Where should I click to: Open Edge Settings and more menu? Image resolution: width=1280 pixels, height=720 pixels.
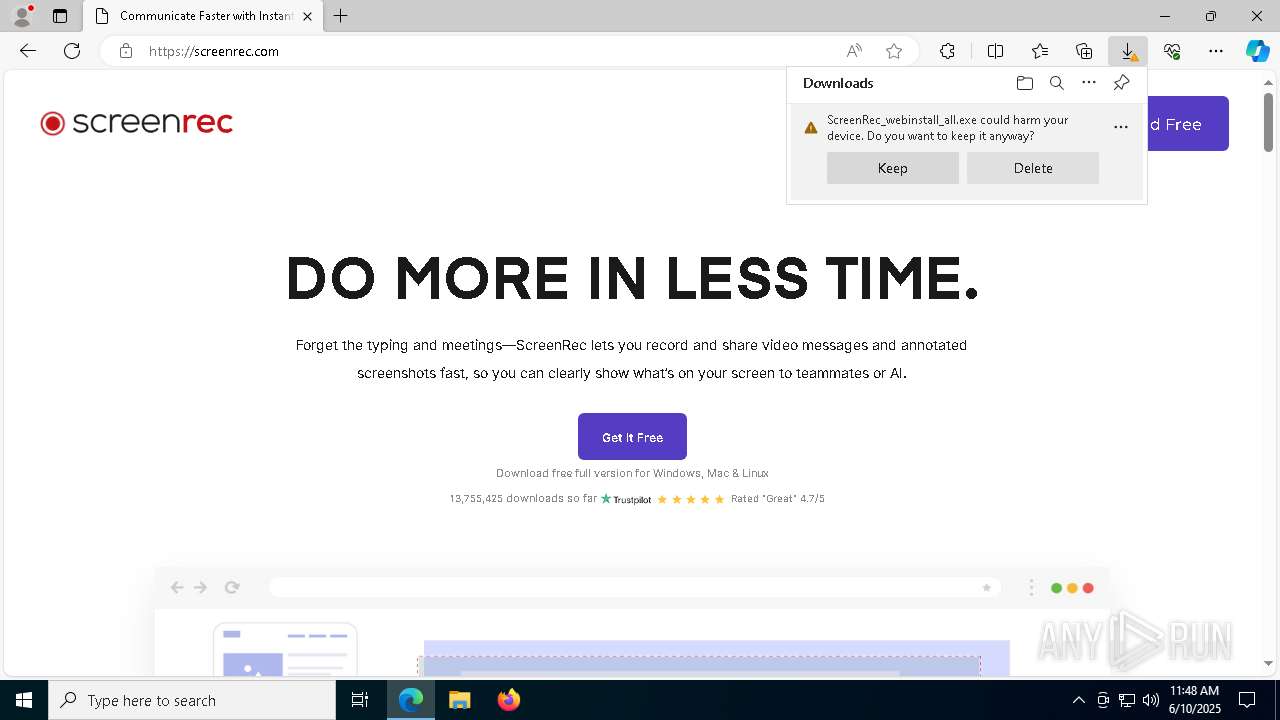pyautogui.click(x=1216, y=51)
